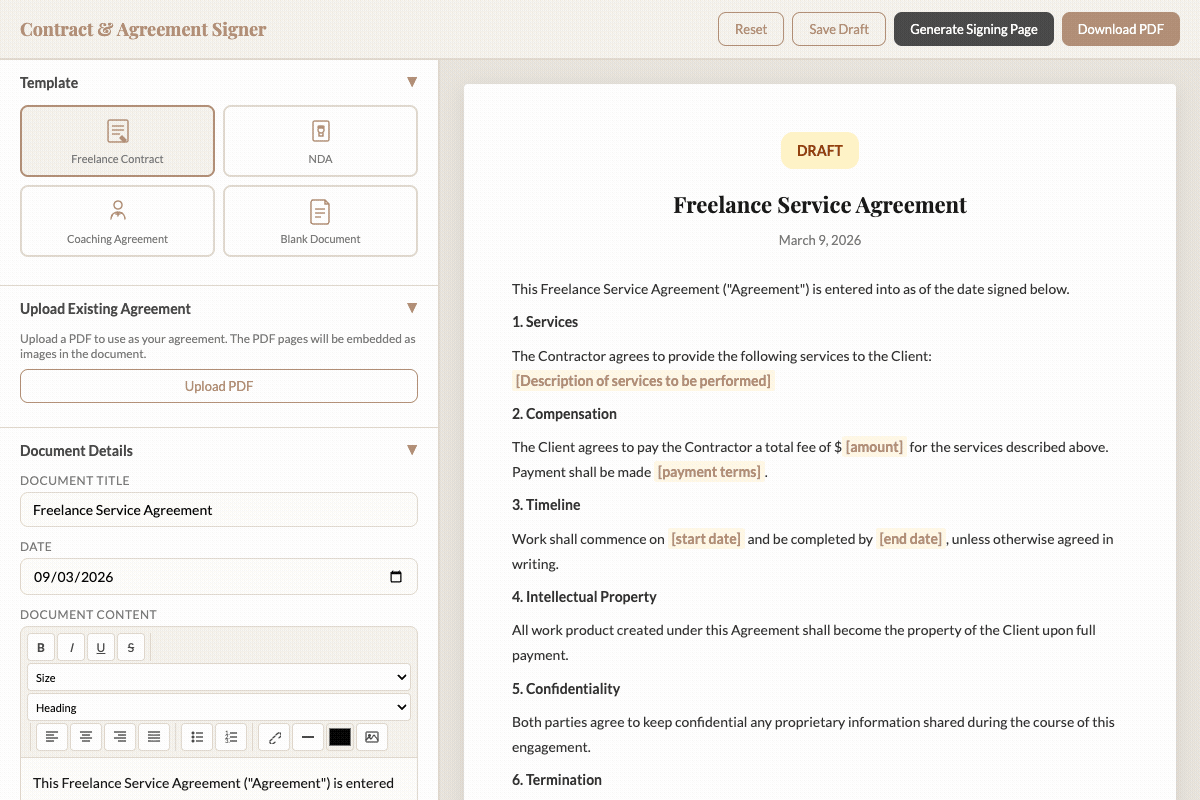Image resolution: width=1200 pixels, height=800 pixels.
Task: Open the Size dropdown
Action: 219,677
